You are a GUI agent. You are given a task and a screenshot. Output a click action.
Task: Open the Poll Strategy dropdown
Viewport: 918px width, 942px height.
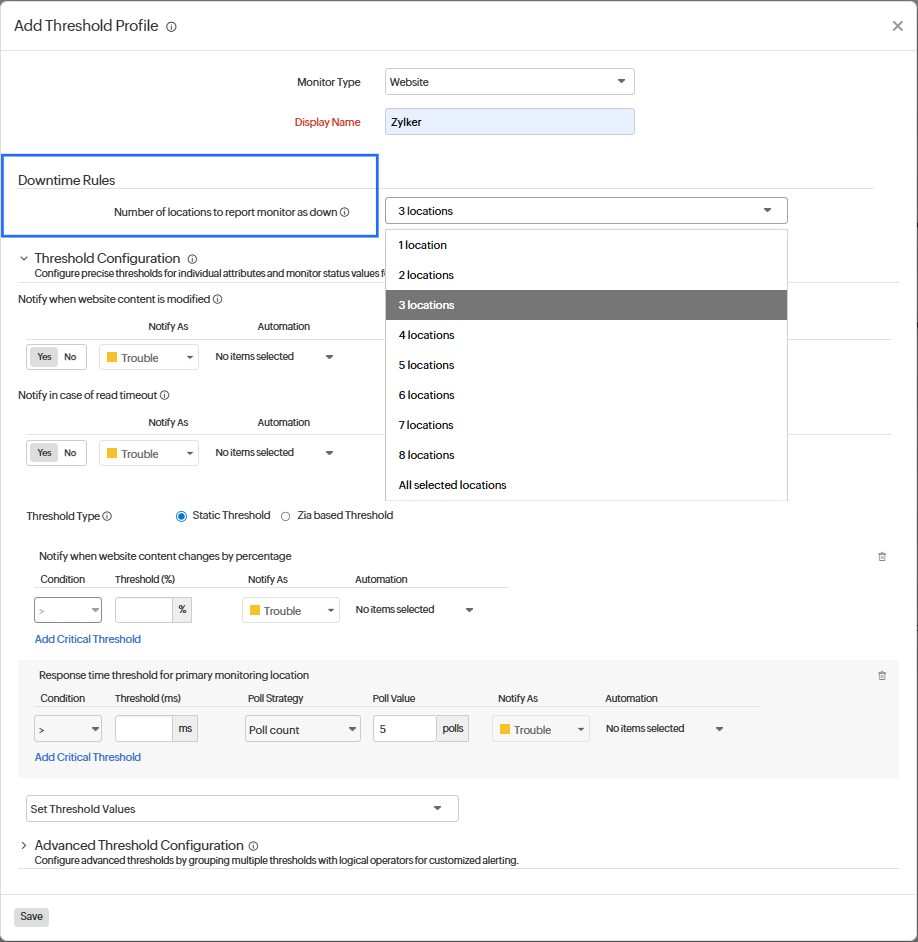303,730
